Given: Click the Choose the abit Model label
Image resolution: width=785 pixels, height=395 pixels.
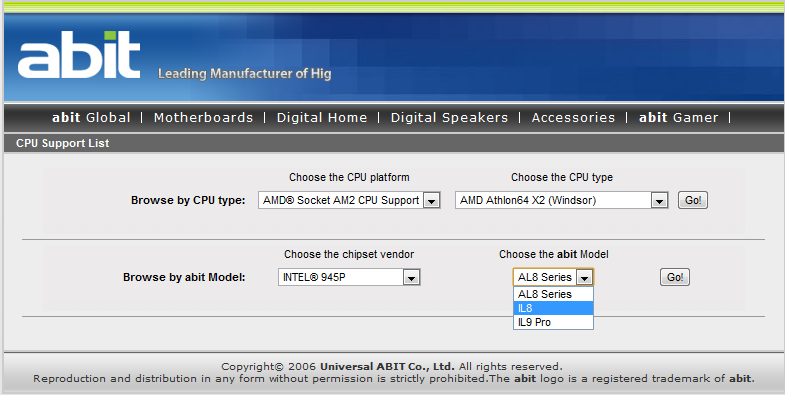Looking at the screenshot, I should (554, 254).
